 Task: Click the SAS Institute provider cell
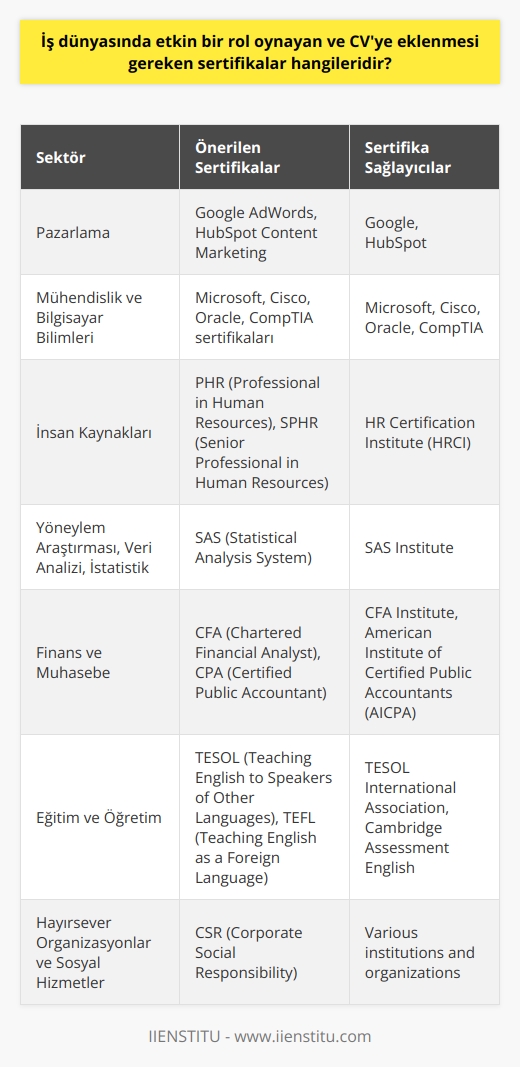pyautogui.click(x=424, y=546)
